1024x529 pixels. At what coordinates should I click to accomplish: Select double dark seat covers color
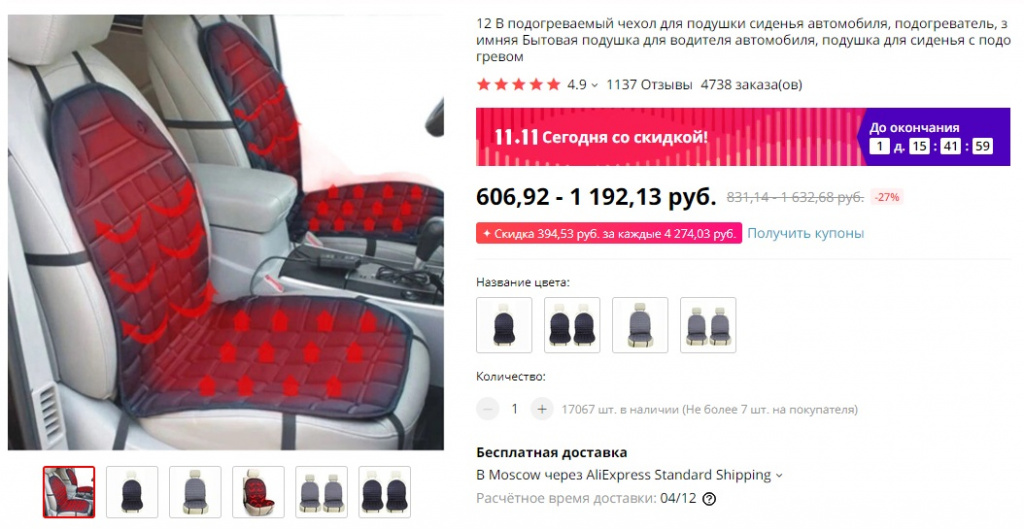(572, 325)
